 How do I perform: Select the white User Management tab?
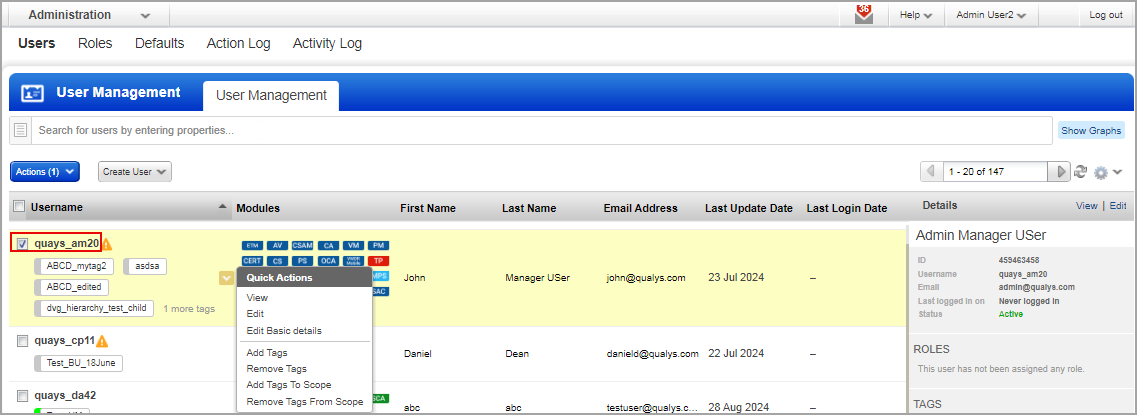(271, 95)
